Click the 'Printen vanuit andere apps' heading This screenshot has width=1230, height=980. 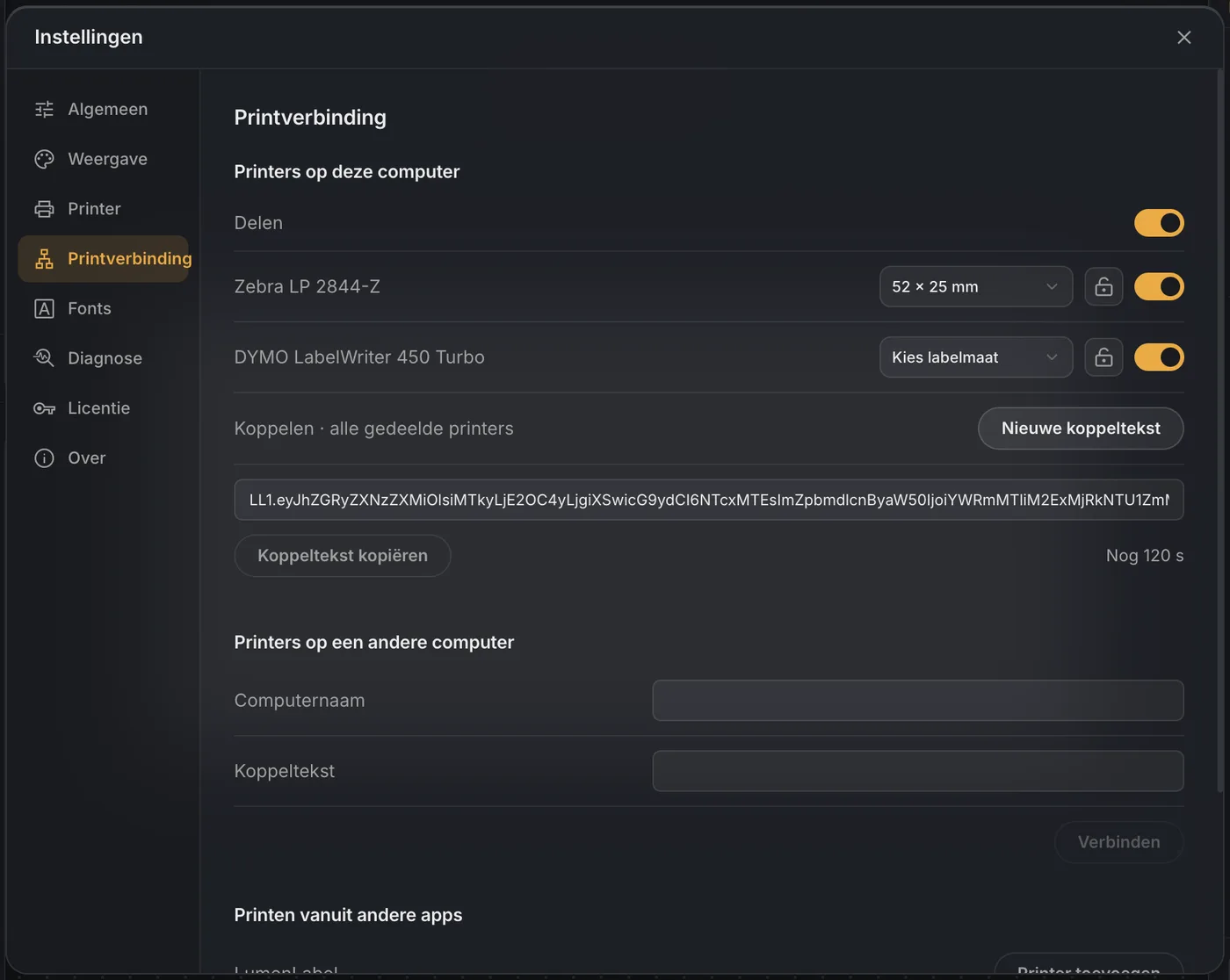pos(348,915)
